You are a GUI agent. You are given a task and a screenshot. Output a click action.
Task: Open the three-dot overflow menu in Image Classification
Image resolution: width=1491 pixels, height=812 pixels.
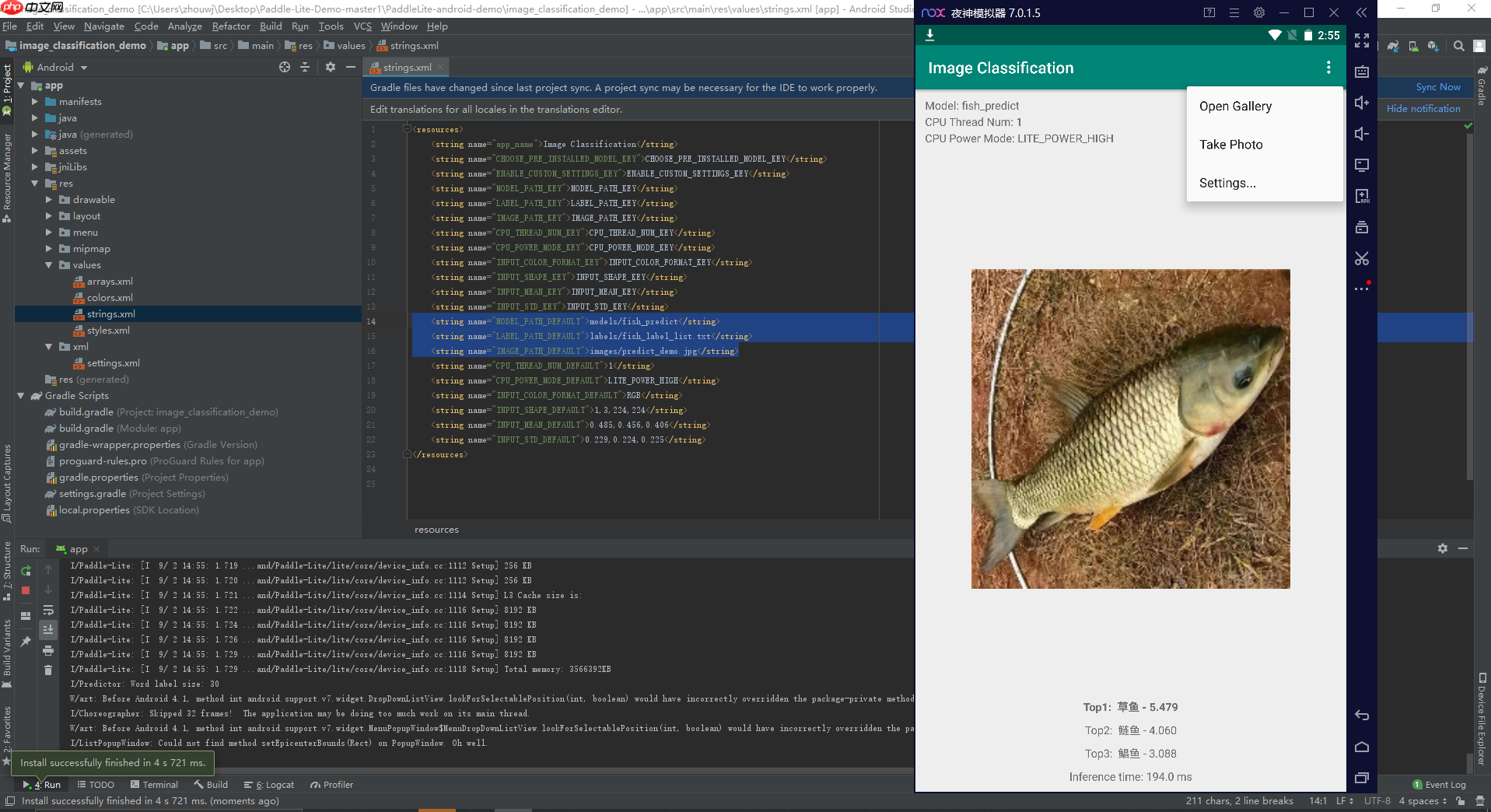coord(1328,68)
